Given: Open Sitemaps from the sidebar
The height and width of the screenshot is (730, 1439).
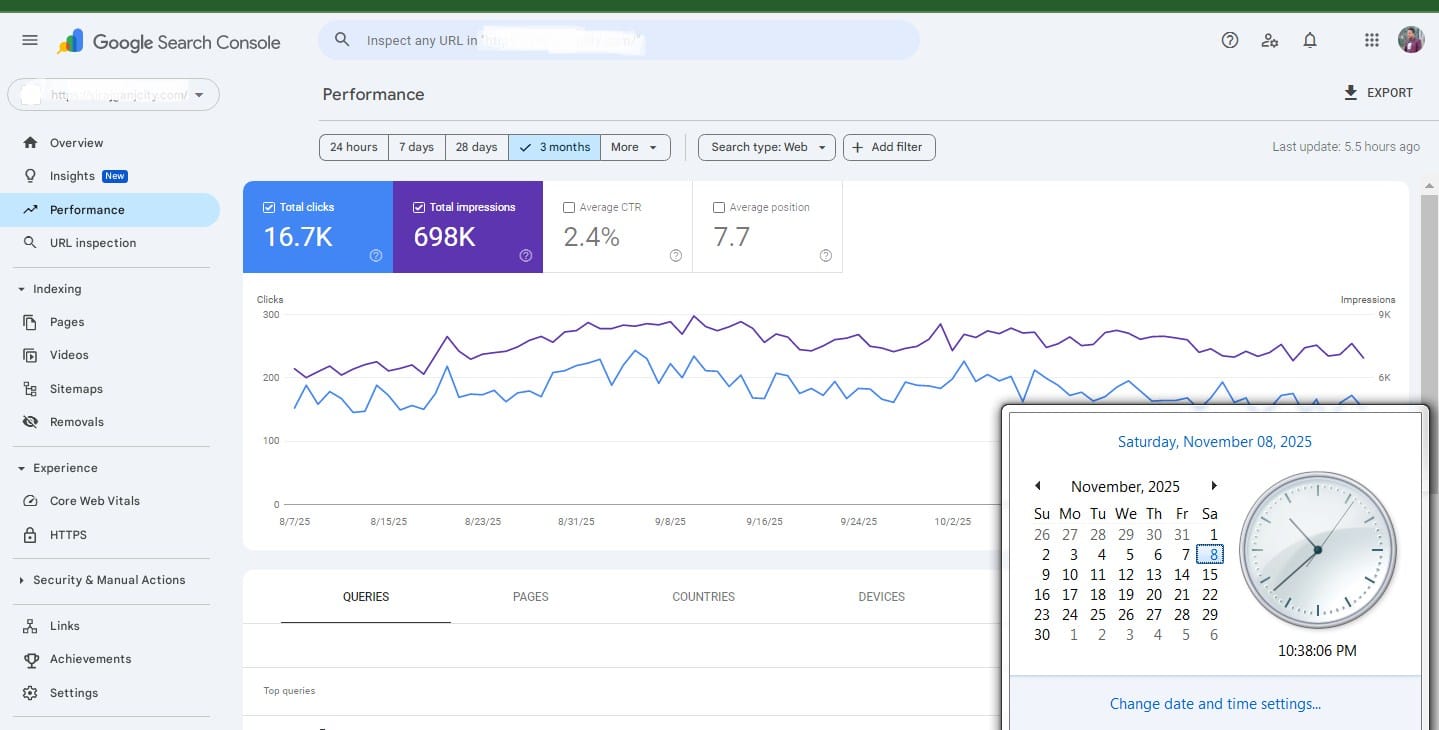Looking at the screenshot, I should (x=76, y=389).
